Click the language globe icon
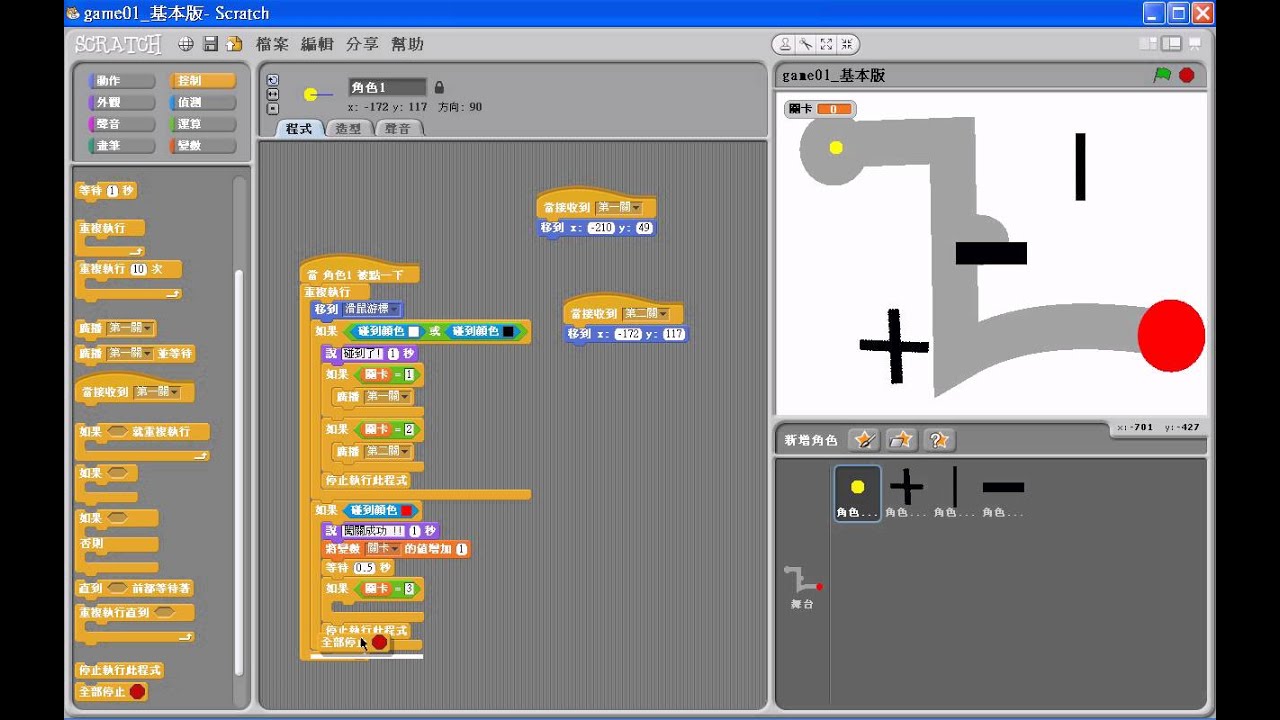1280x720 pixels. pos(186,44)
